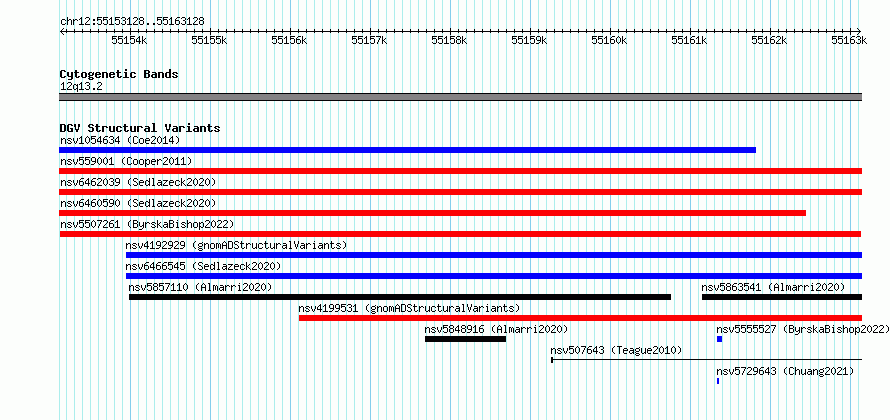Select the nsv6460590 (Sedlazeck2020) red bar
The height and width of the screenshot is (420, 890).
[433, 213]
